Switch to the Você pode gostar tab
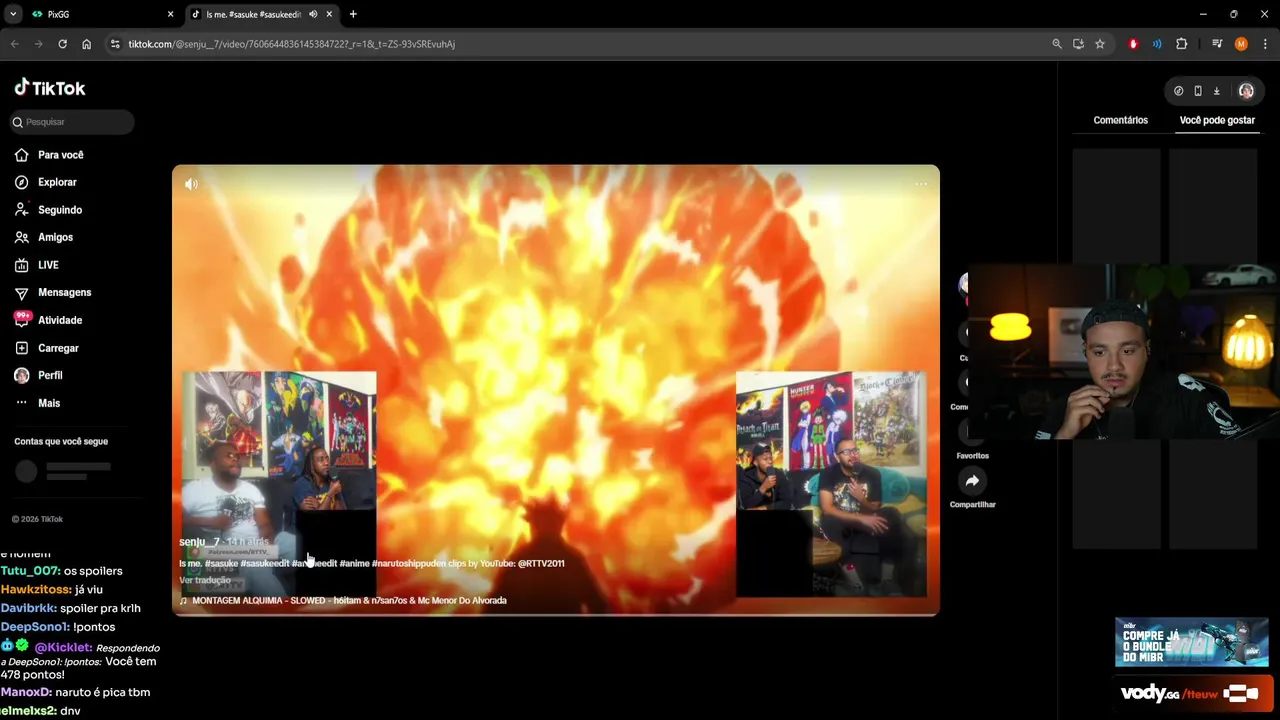 [x=1217, y=120]
